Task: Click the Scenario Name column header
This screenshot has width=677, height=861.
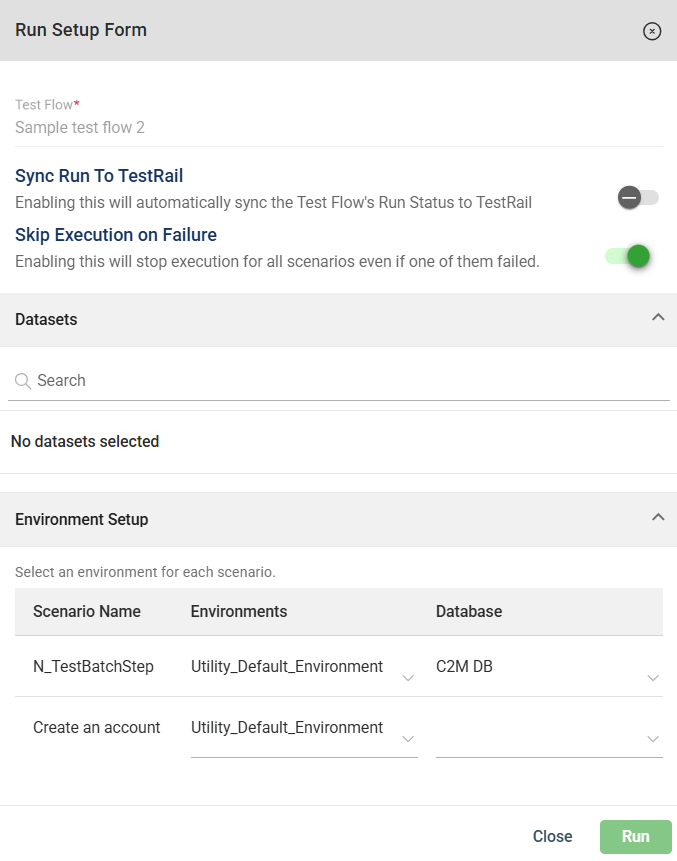Action: [x=87, y=611]
